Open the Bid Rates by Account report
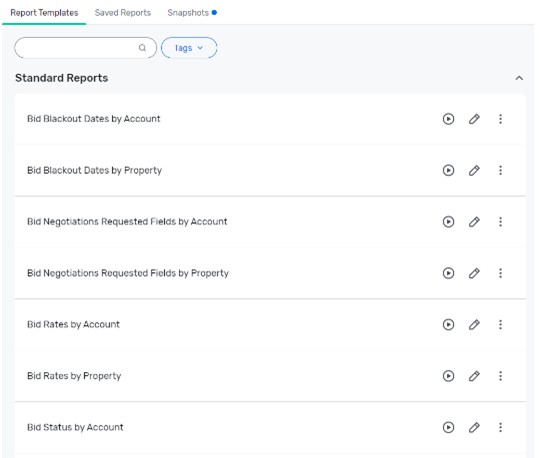Image resolution: width=539 pixels, height=458 pixels. (73, 324)
